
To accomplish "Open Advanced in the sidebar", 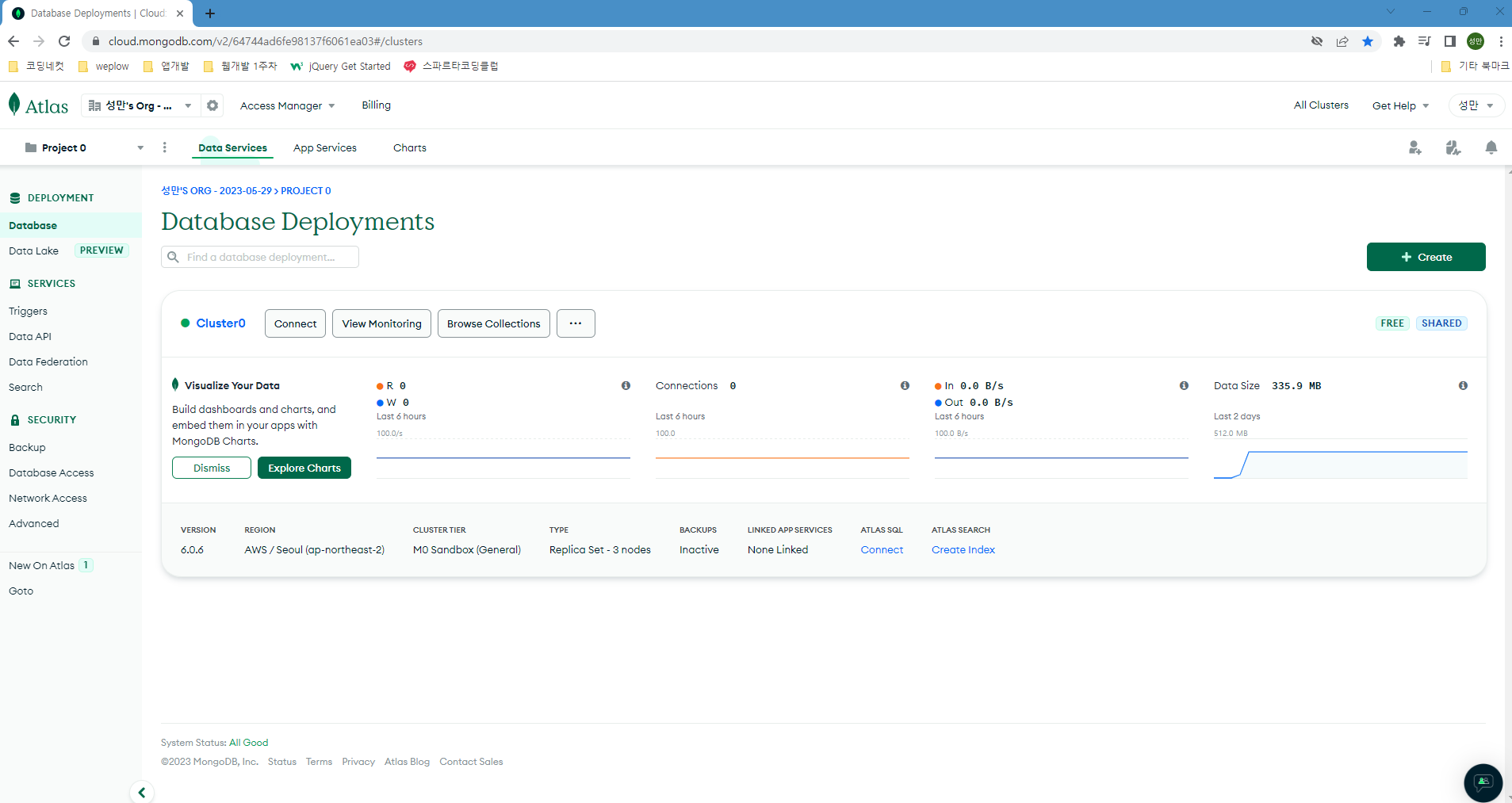I will 34,523.
